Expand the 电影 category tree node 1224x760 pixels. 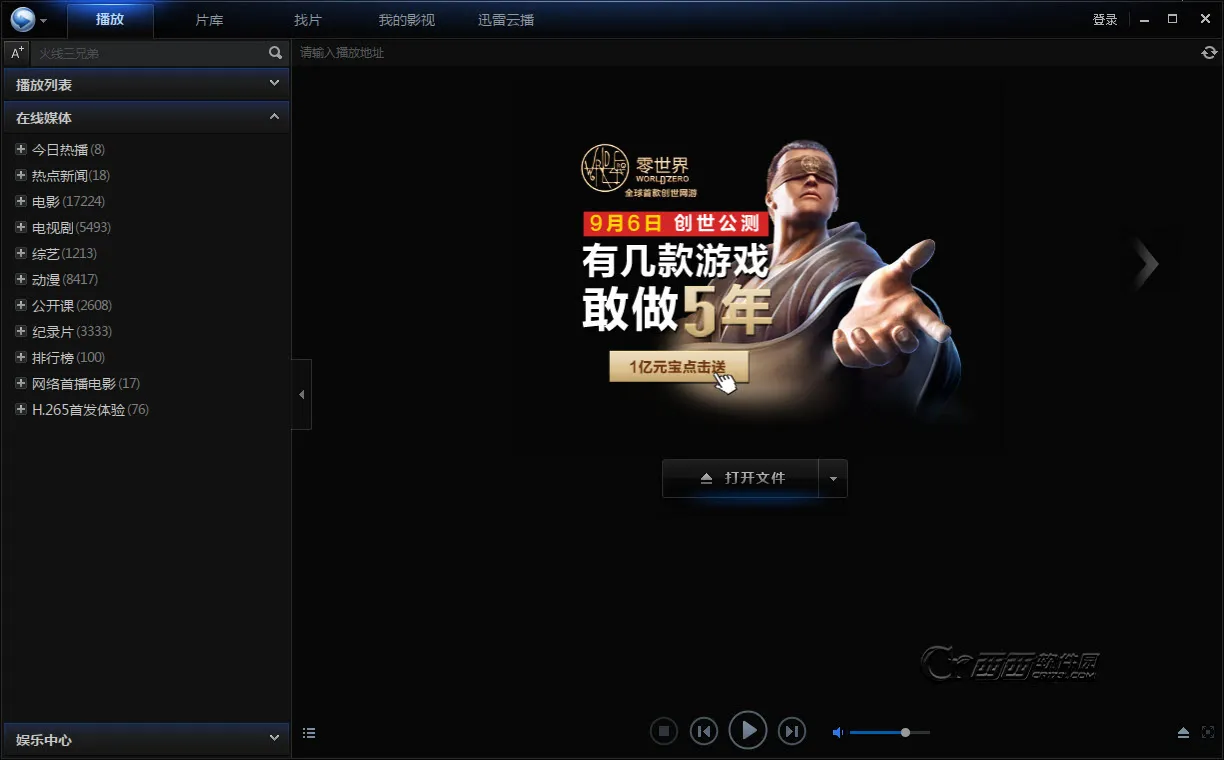(20, 201)
